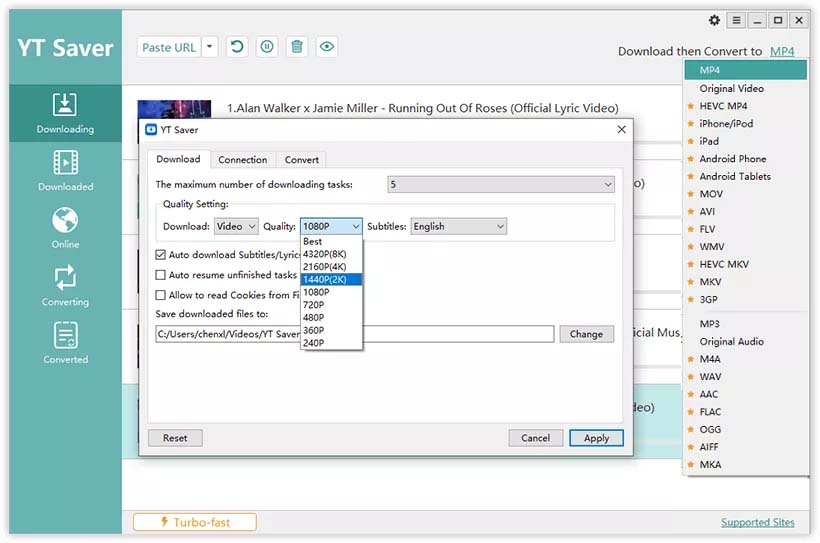Select MP3 audio output format
The width and height of the screenshot is (820, 543).
pos(746,324)
